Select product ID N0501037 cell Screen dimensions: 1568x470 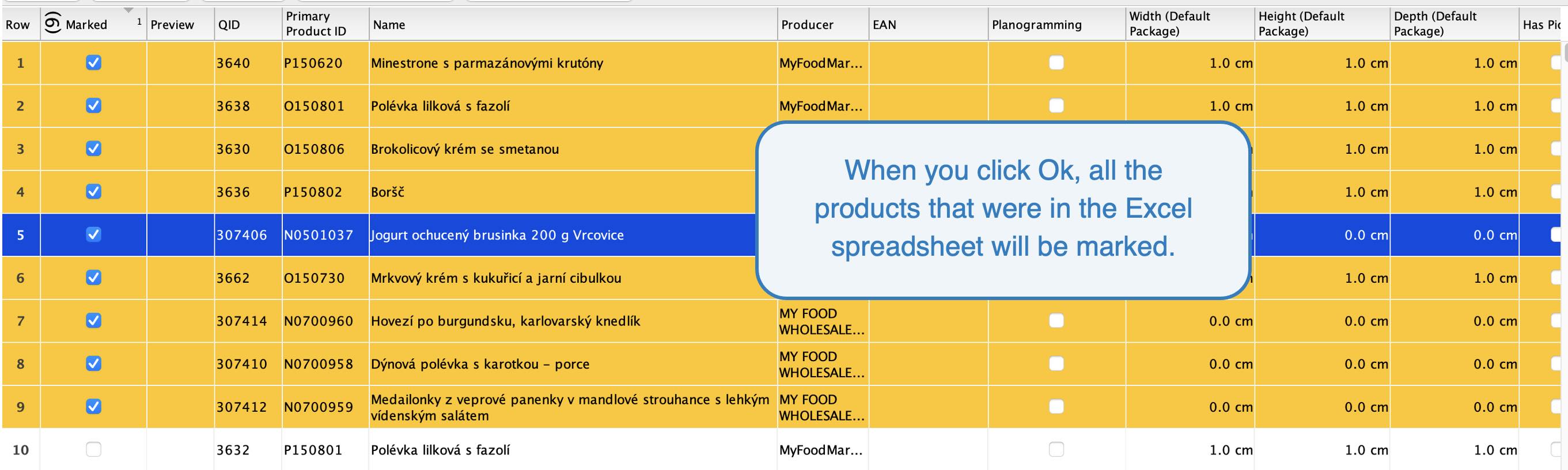[x=325, y=235]
